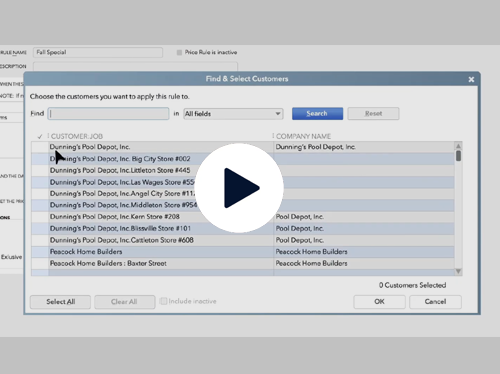
Task: Select the Kern Store #208 row
Action: pos(243,217)
